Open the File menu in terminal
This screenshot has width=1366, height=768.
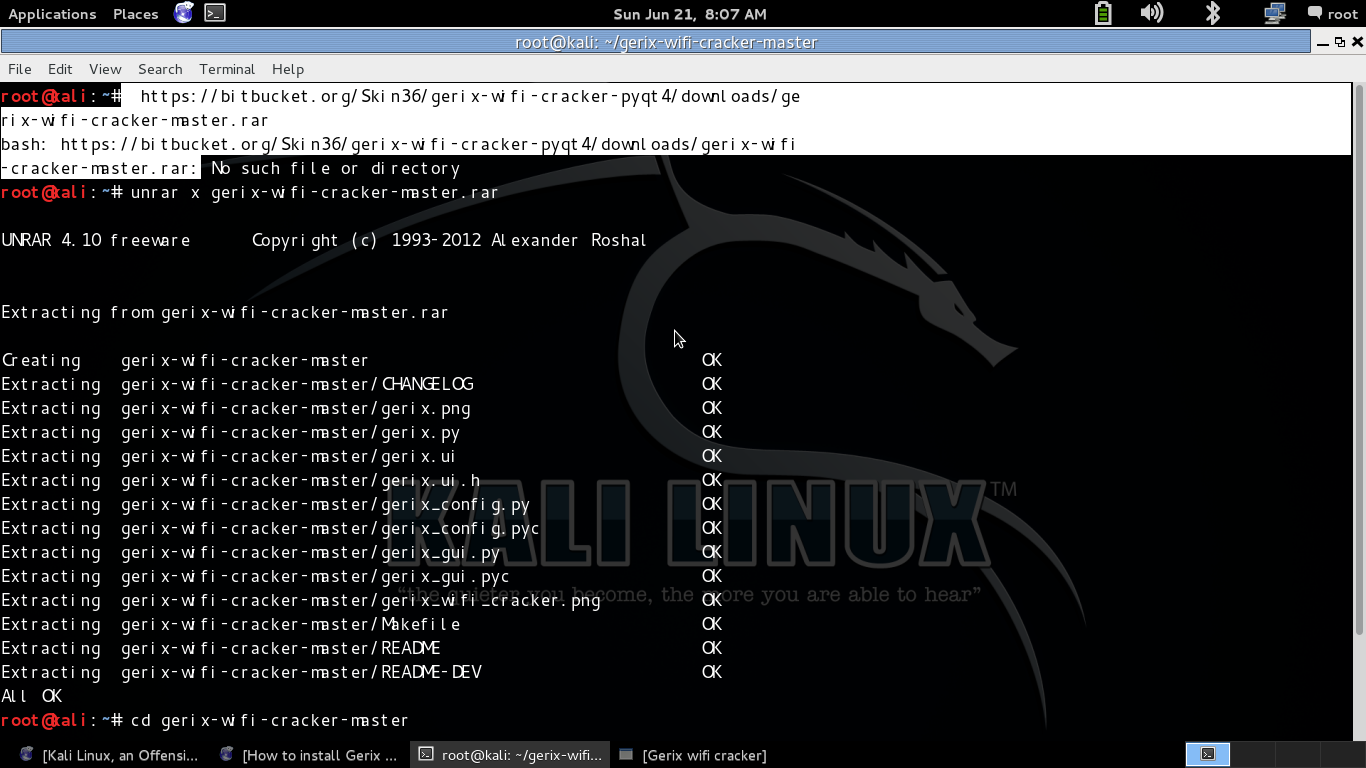(20, 69)
